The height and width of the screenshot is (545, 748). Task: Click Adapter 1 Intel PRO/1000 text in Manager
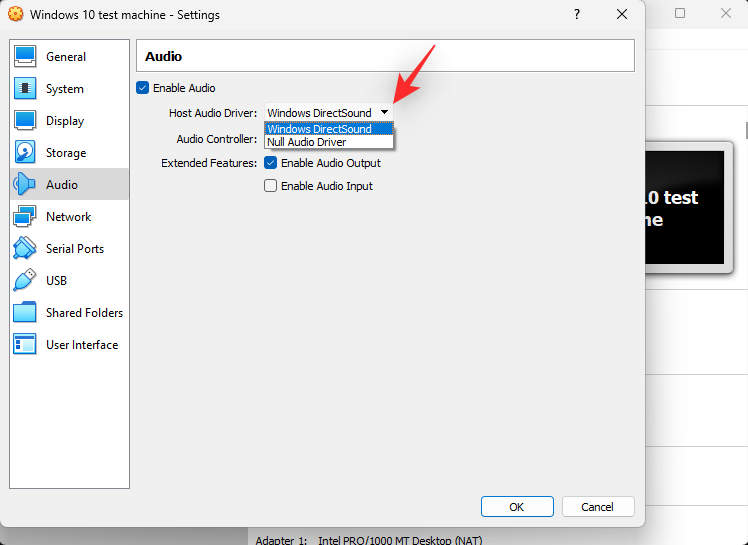[x=369, y=540]
